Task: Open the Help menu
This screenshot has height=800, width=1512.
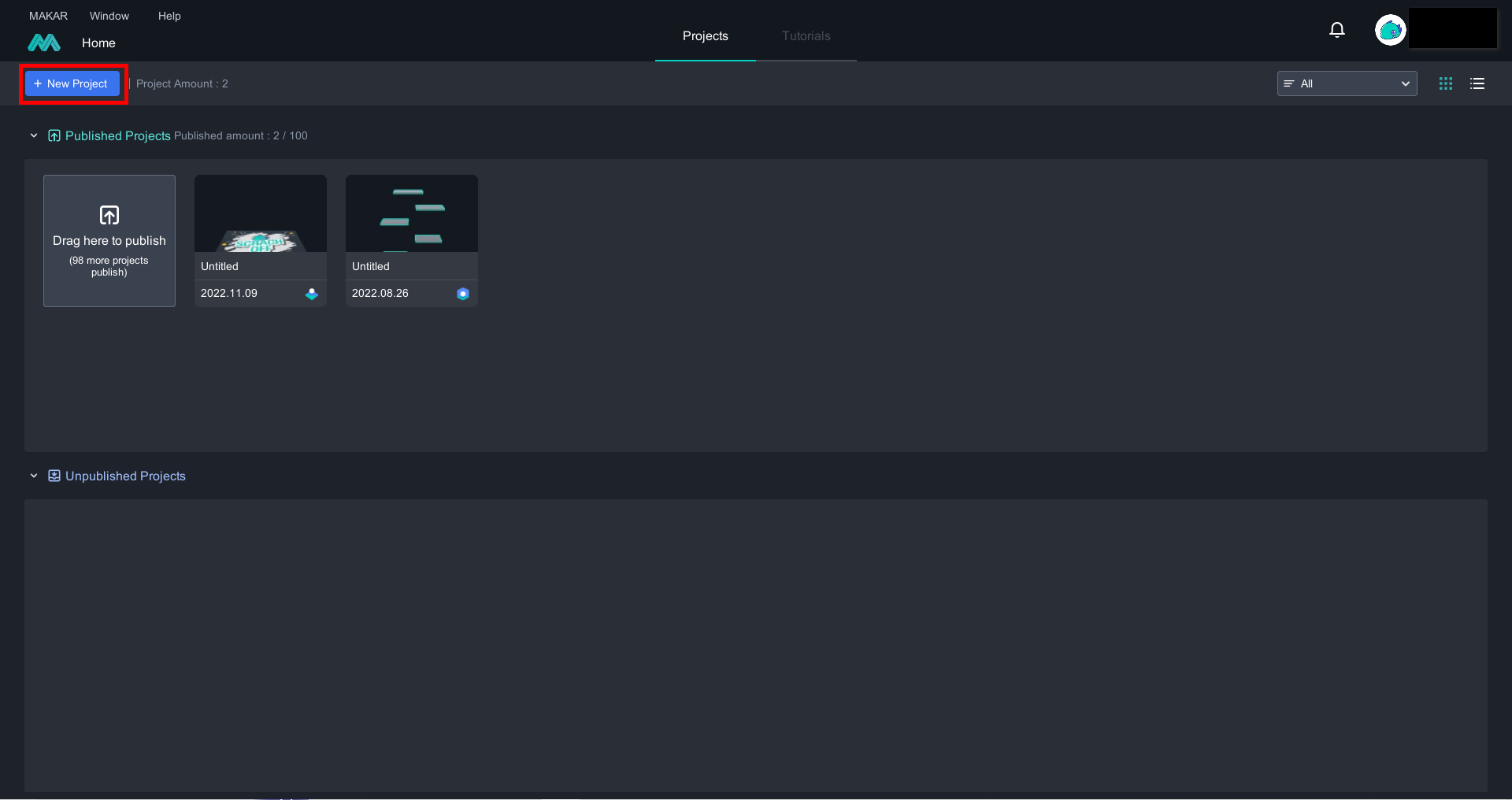Action: pos(169,16)
